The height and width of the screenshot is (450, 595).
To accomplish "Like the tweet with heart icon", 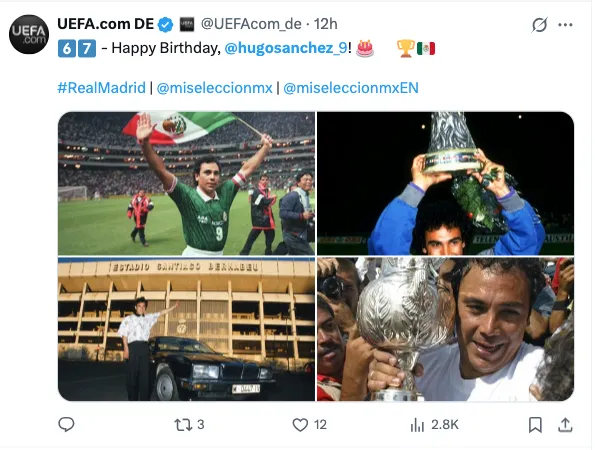I will tap(300, 425).
